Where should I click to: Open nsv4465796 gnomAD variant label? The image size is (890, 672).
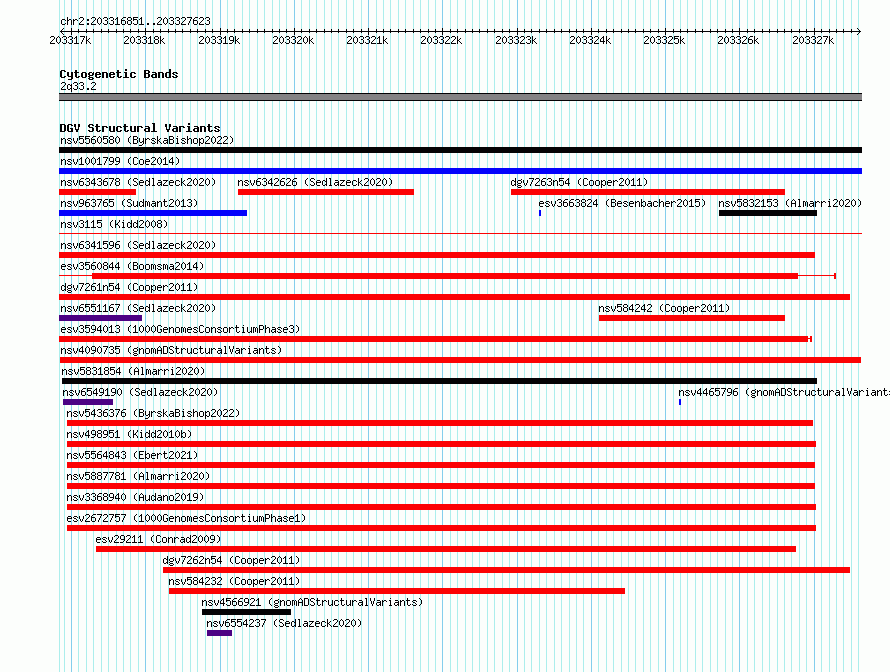pyautogui.click(x=783, y=392)
